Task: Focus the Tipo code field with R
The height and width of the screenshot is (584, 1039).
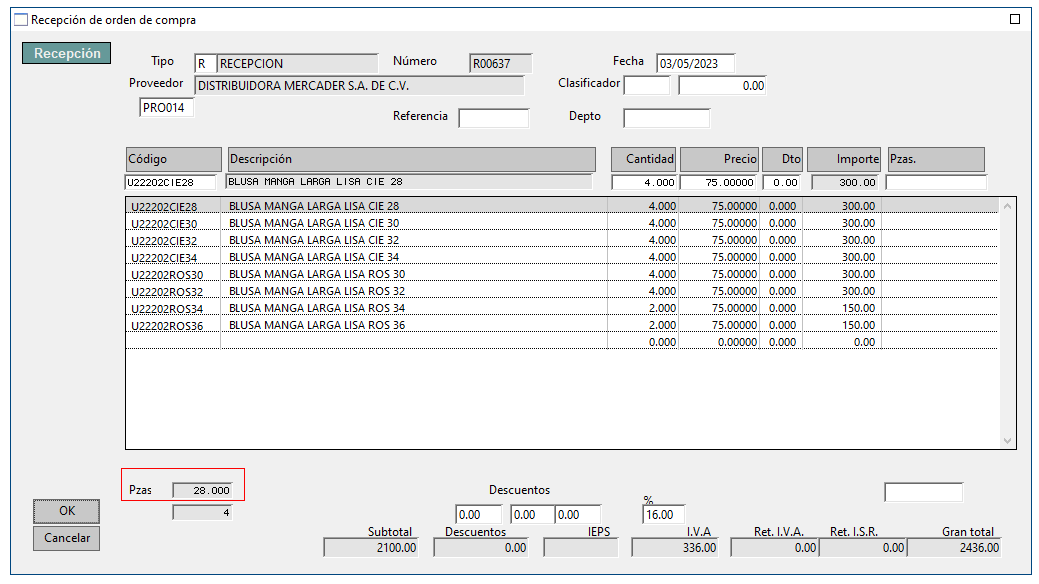Action: coord(205,64)
